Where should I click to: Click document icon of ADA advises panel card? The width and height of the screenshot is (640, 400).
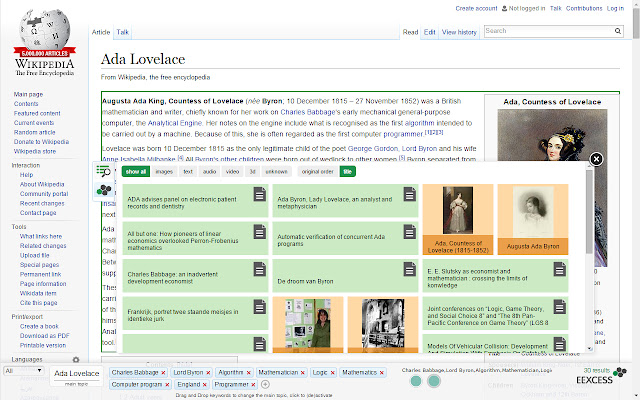click(x=260, y=194)
